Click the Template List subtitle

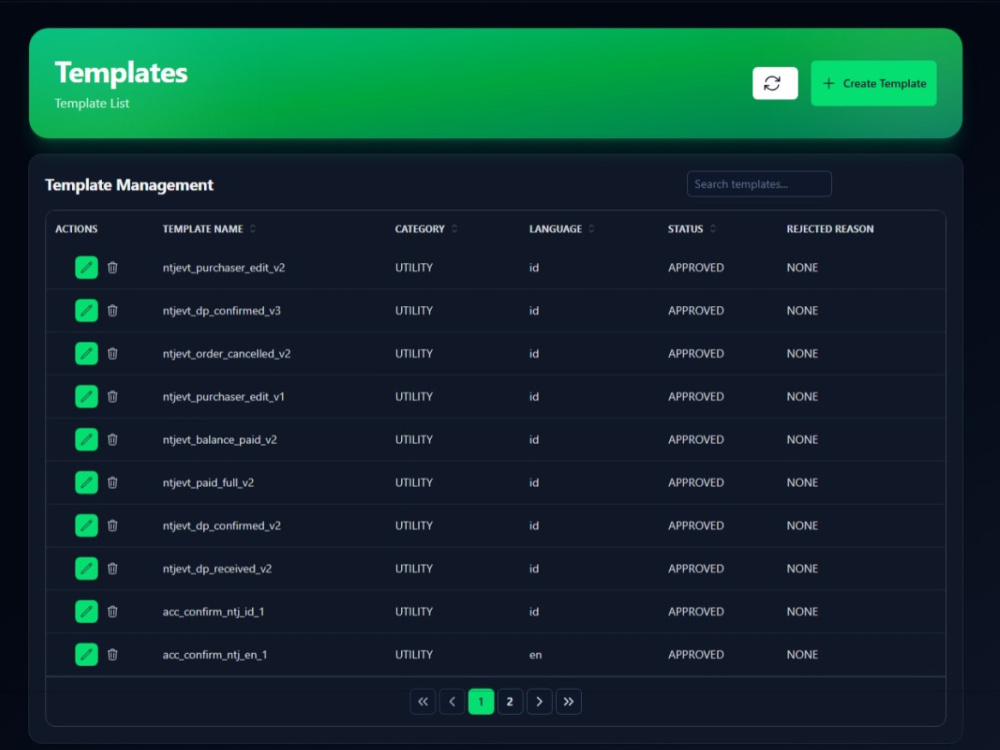coord(92,103)
